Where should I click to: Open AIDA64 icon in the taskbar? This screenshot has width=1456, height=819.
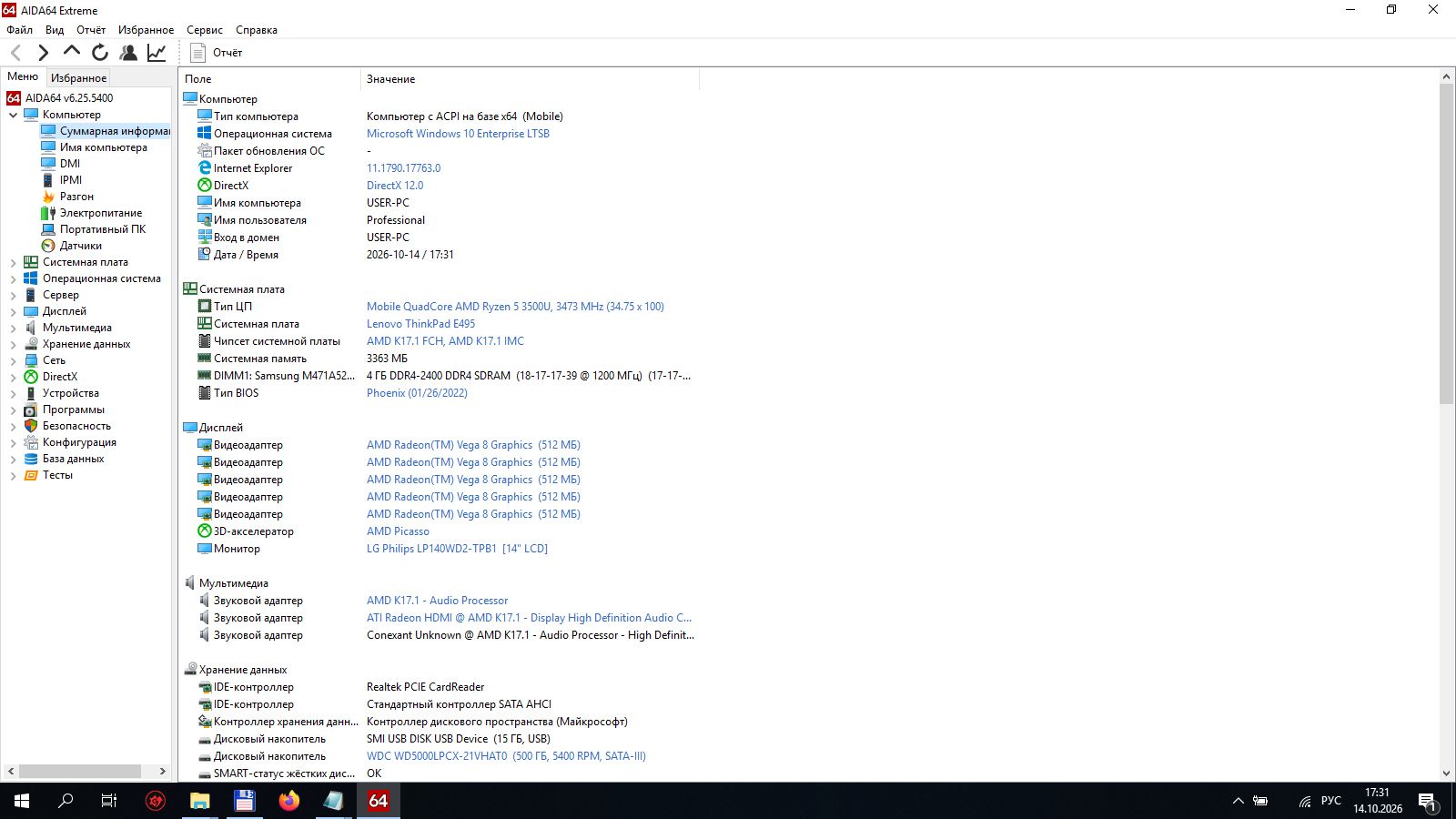click(x=379, y=801)
